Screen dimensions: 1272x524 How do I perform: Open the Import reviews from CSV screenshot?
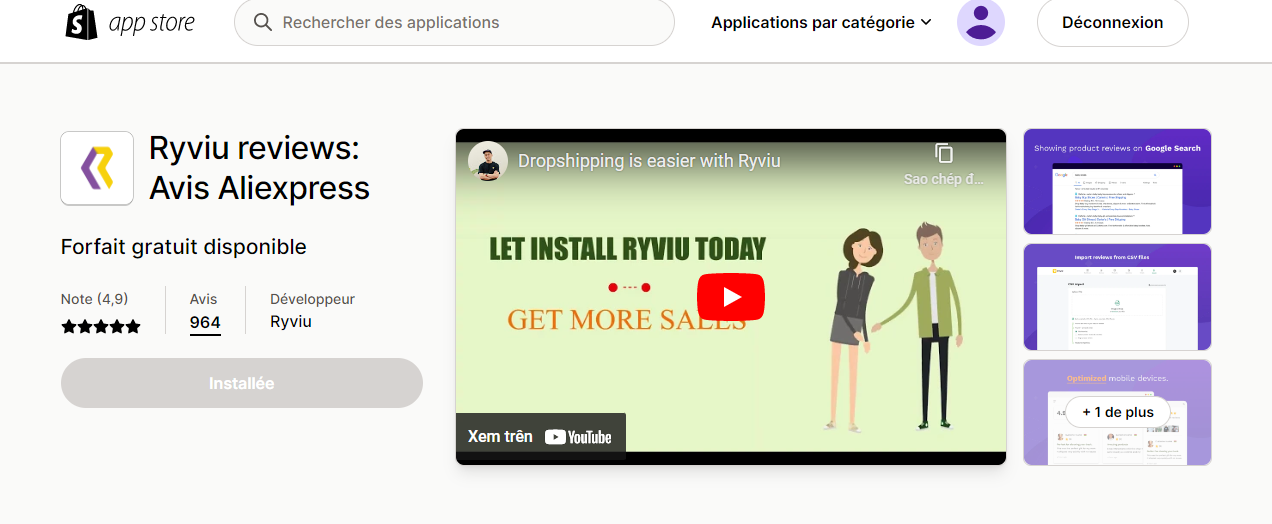coord(1117,297)
